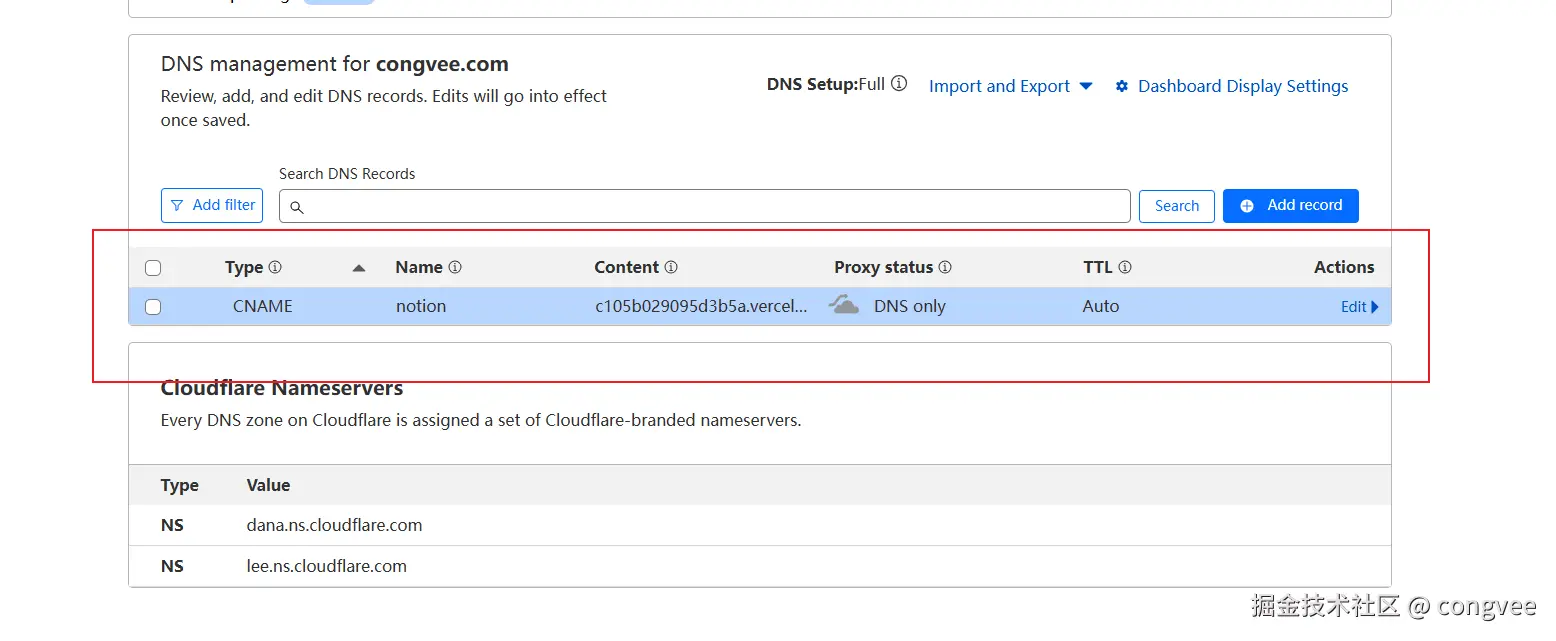Click the notion name cell

pyautogui.click(x=421, y=306)
